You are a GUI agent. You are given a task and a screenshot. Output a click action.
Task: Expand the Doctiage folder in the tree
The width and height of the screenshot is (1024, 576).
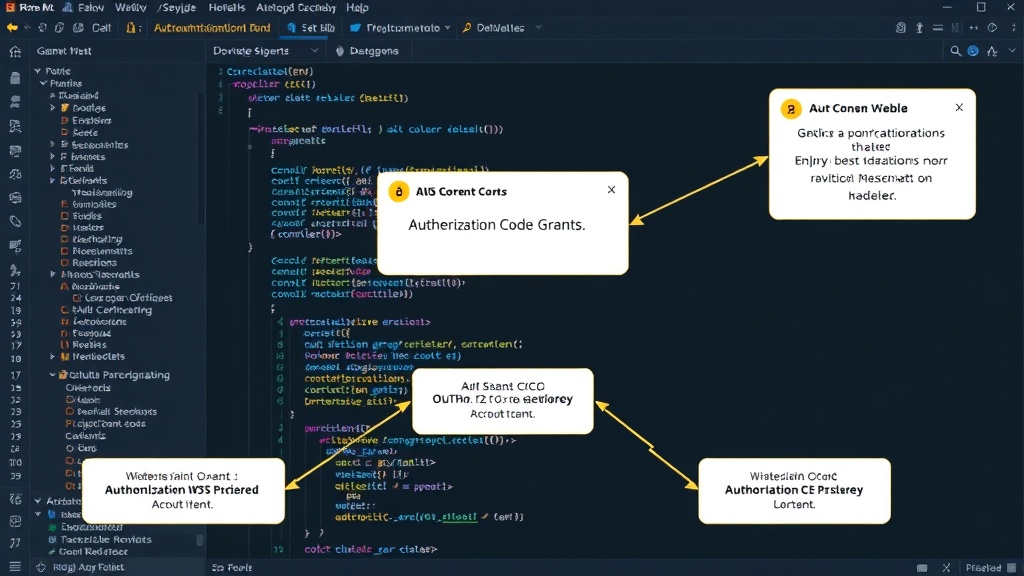53,108
